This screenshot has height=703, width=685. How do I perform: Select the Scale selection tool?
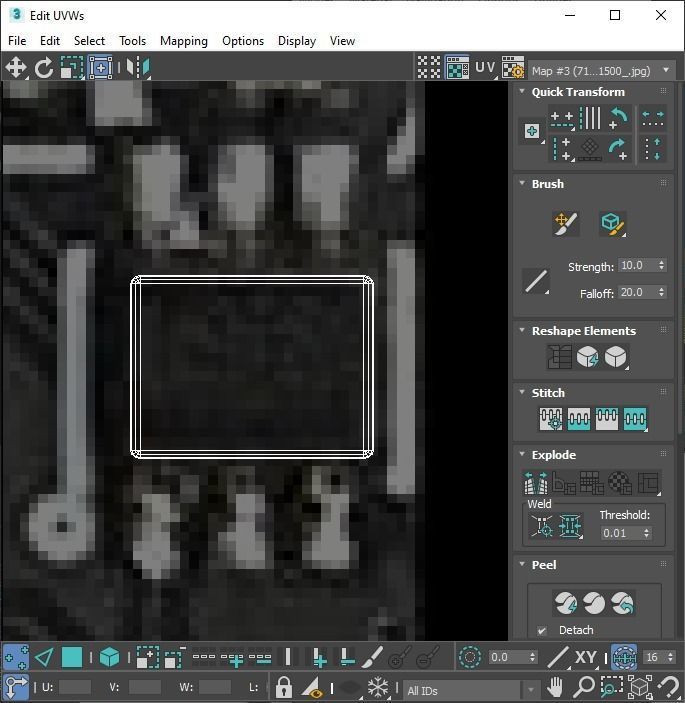(x=72, y=68)
